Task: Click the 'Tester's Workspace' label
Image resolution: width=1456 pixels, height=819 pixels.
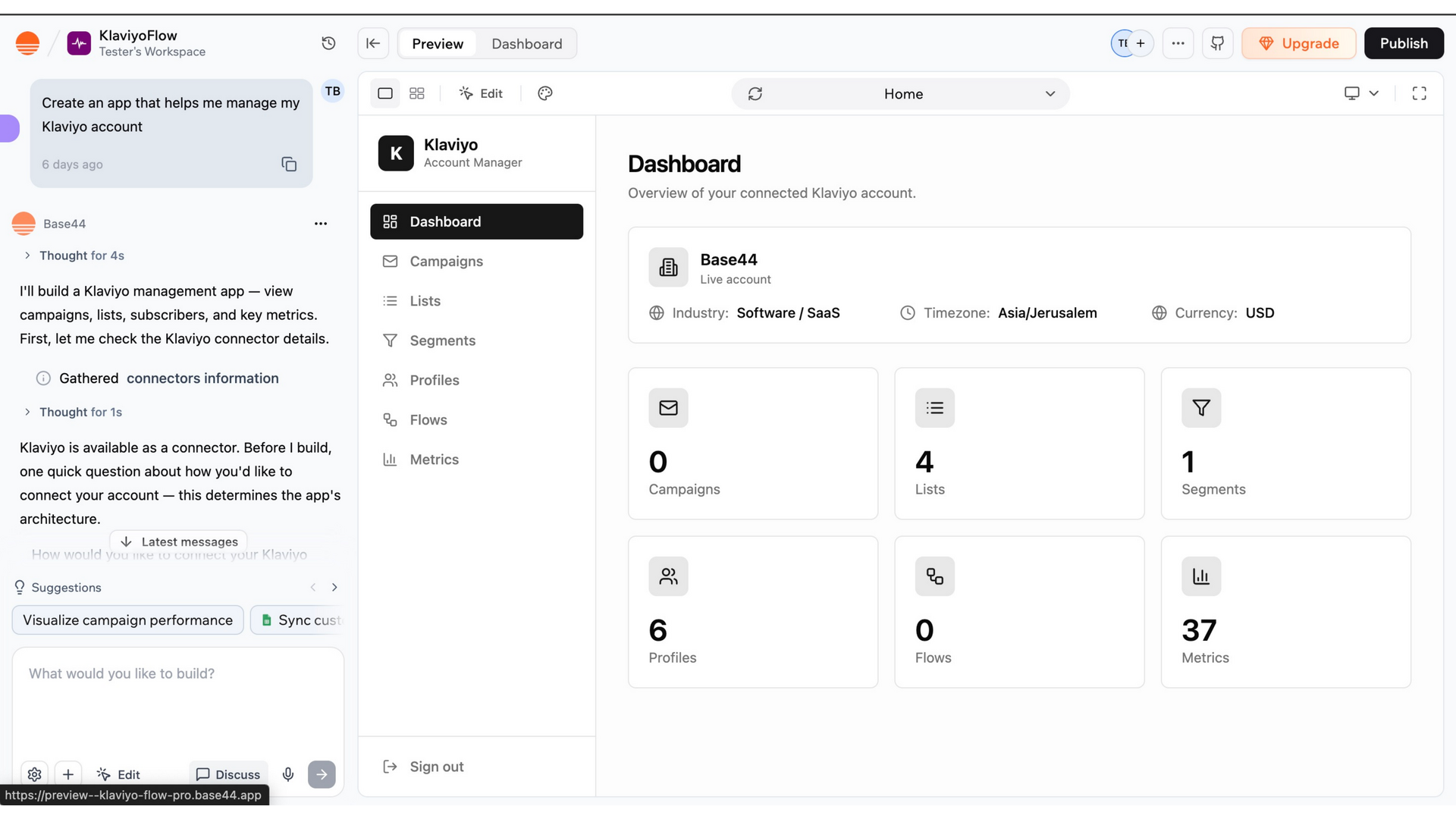Action: coord(152,52)
